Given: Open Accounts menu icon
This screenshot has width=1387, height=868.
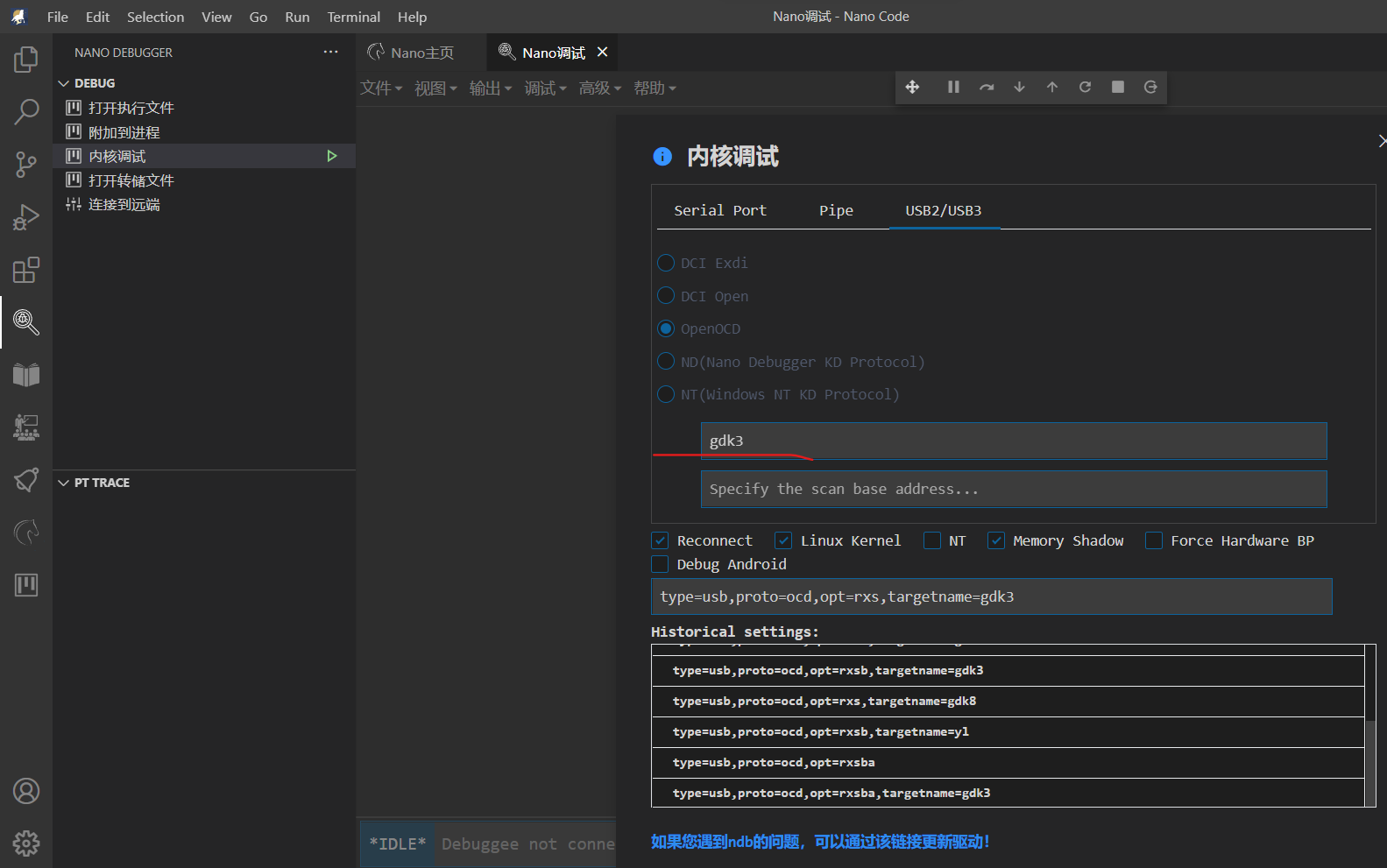Looking at the screenshot, I should [26, 791].
